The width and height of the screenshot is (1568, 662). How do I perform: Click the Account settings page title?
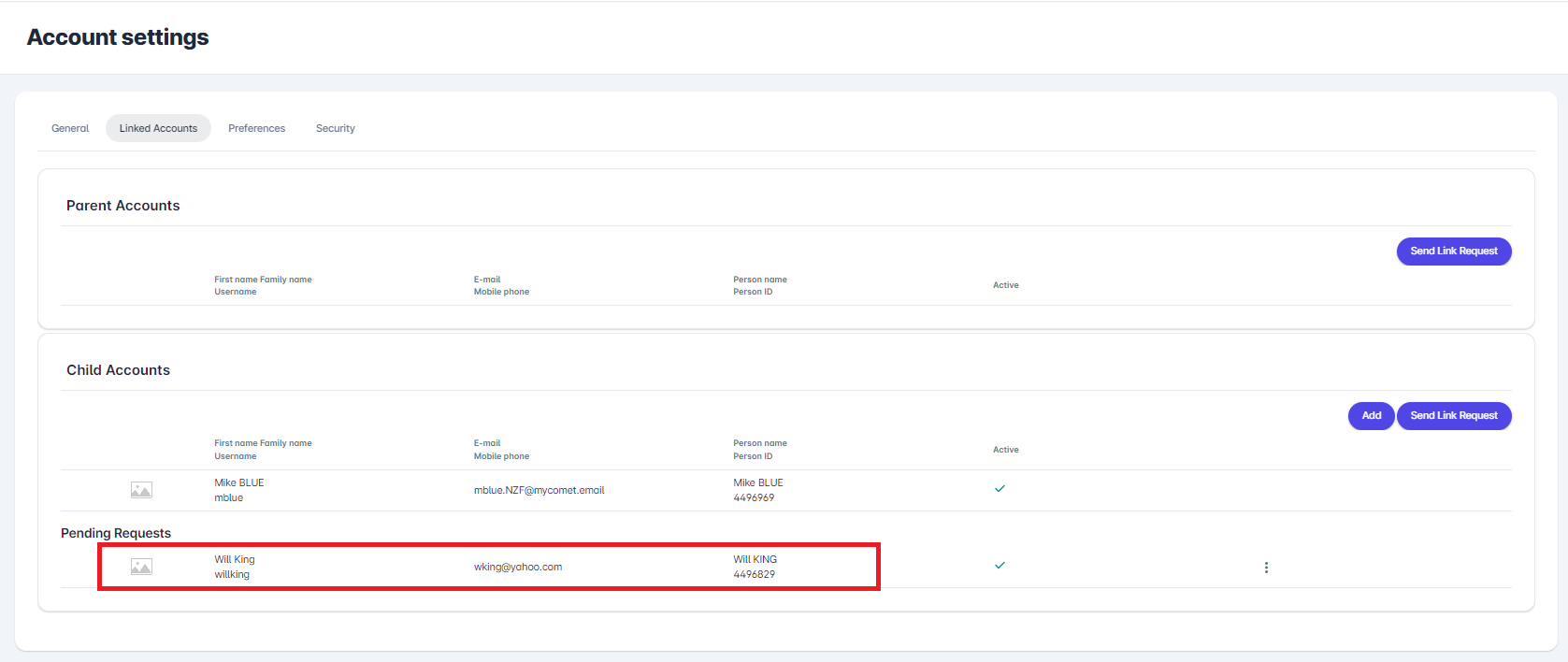[x=118, y=37]
